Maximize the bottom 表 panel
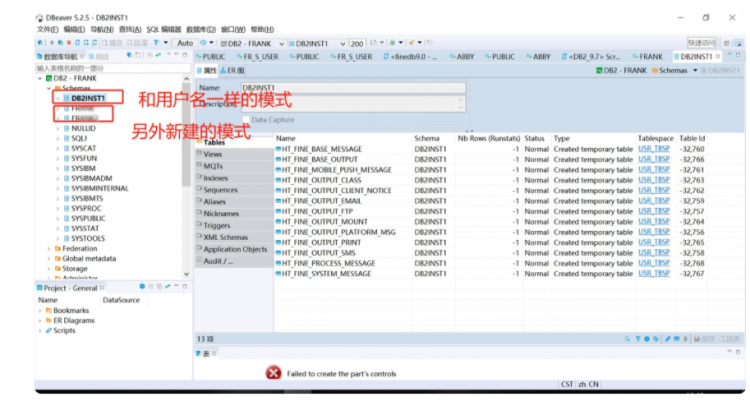The height and width of the screenshot is (406, 750). 738,352
